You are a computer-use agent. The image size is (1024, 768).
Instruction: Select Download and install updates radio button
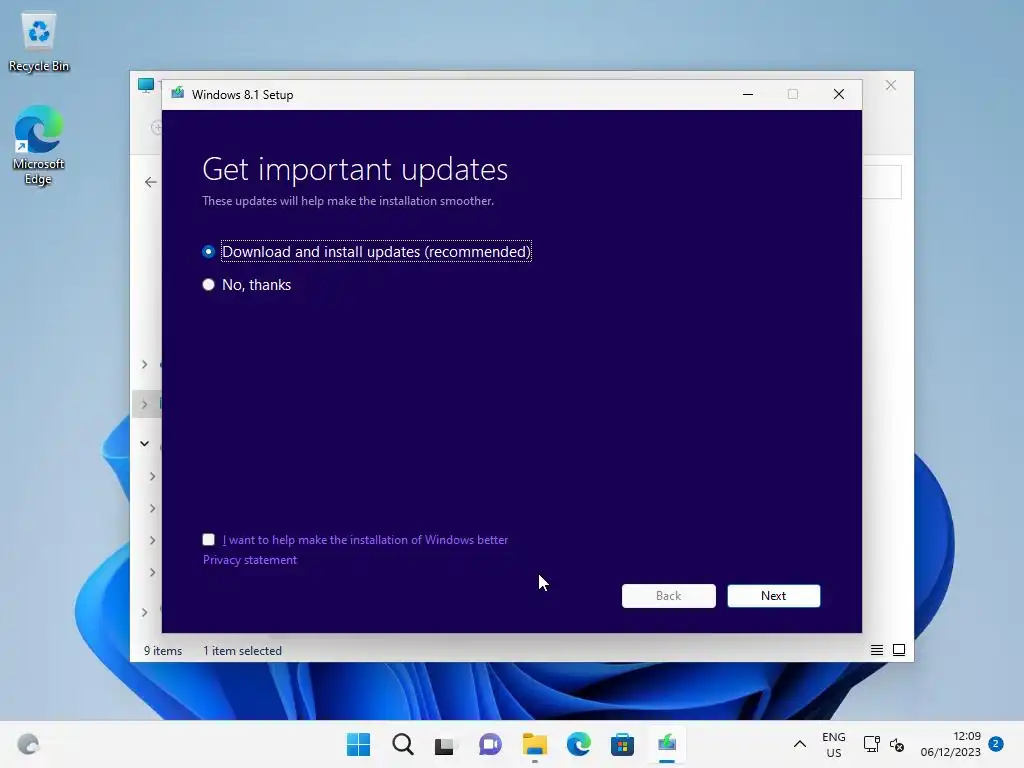pyautogui.click(x=208, y=251)
